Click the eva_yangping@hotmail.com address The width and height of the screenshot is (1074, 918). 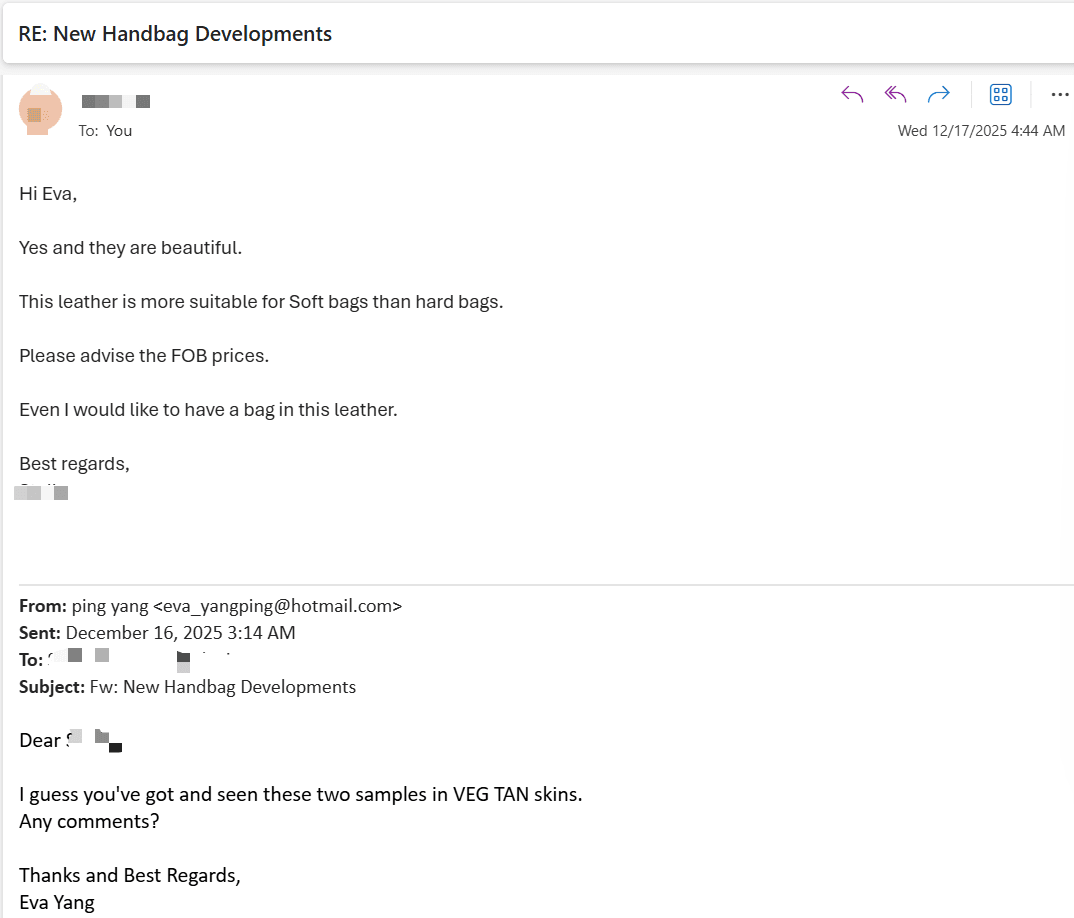point(278,606)
